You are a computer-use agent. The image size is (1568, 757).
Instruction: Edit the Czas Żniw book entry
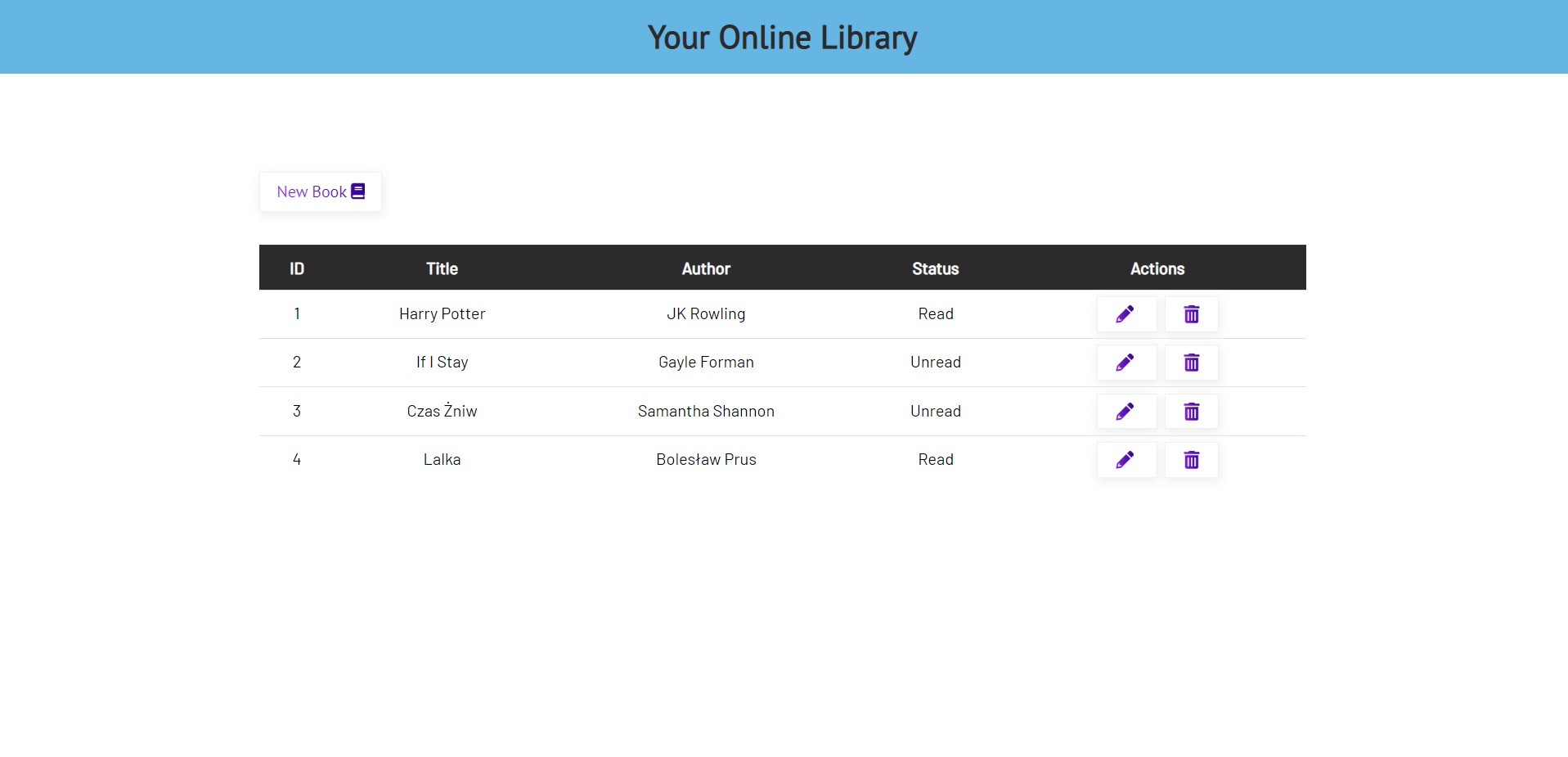pyautogui.click(x=1126, y=411)
